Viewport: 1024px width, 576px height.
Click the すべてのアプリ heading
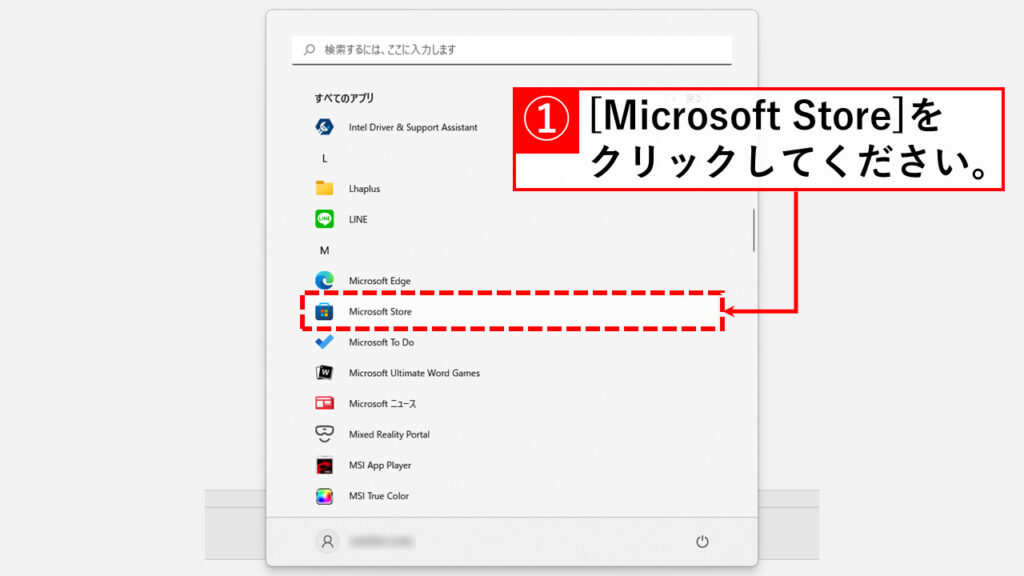344,98
